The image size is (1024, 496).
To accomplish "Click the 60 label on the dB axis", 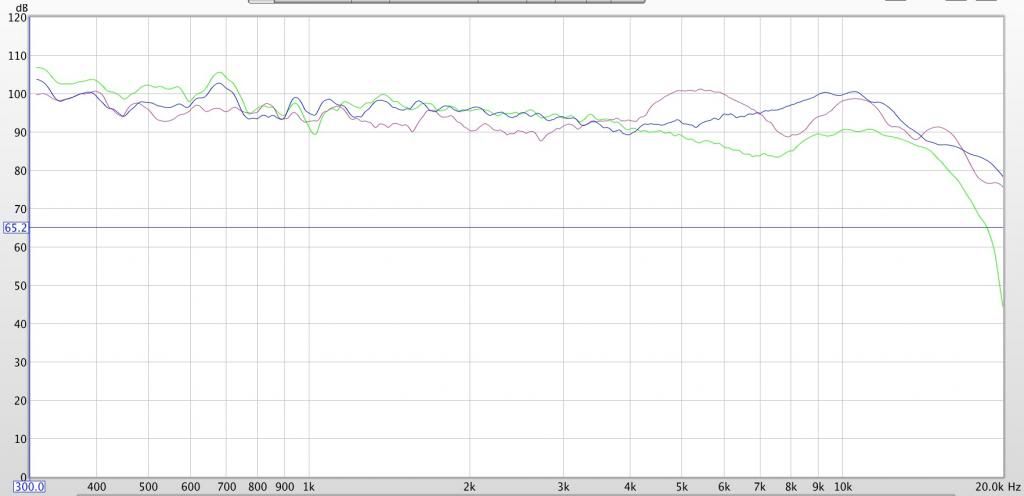I will (22, 247).
